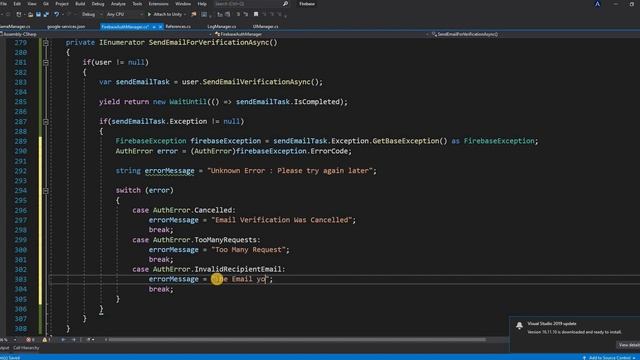Open the Extensions menu

[x=158, y=4]
